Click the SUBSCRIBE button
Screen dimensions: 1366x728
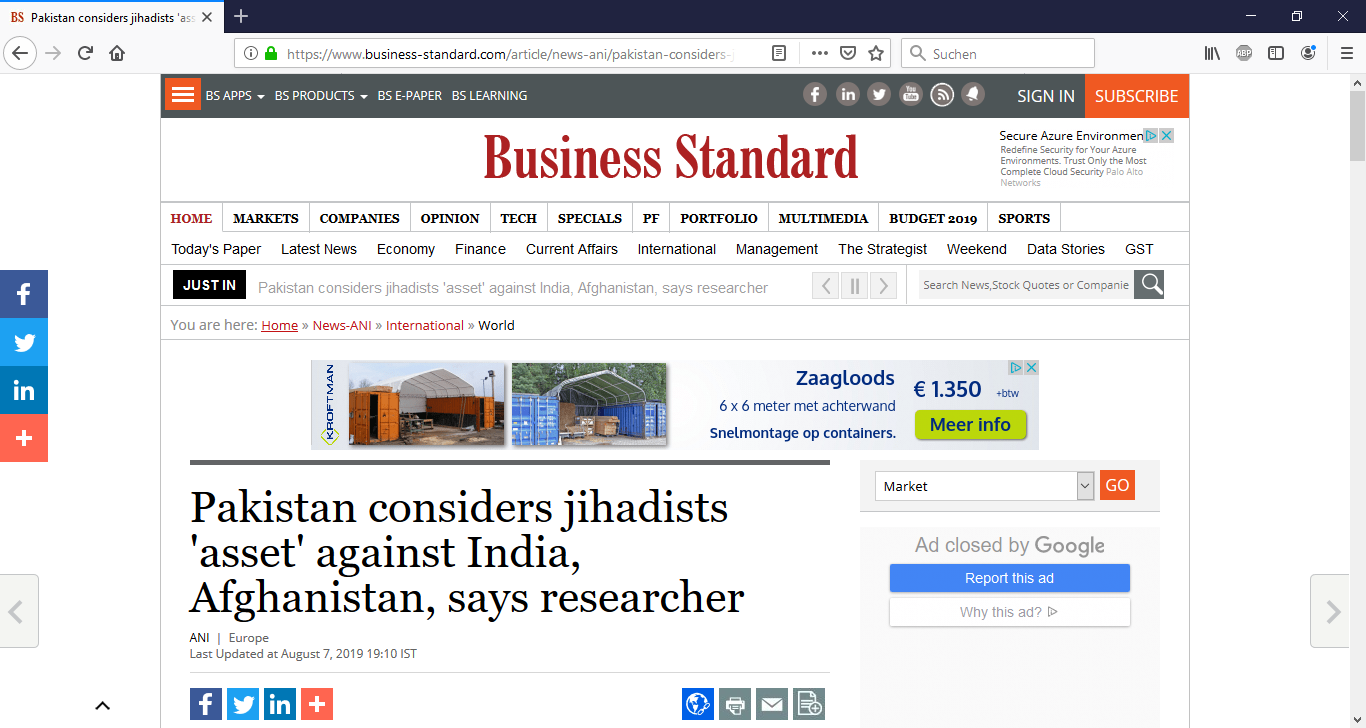tap(1136, 96)
